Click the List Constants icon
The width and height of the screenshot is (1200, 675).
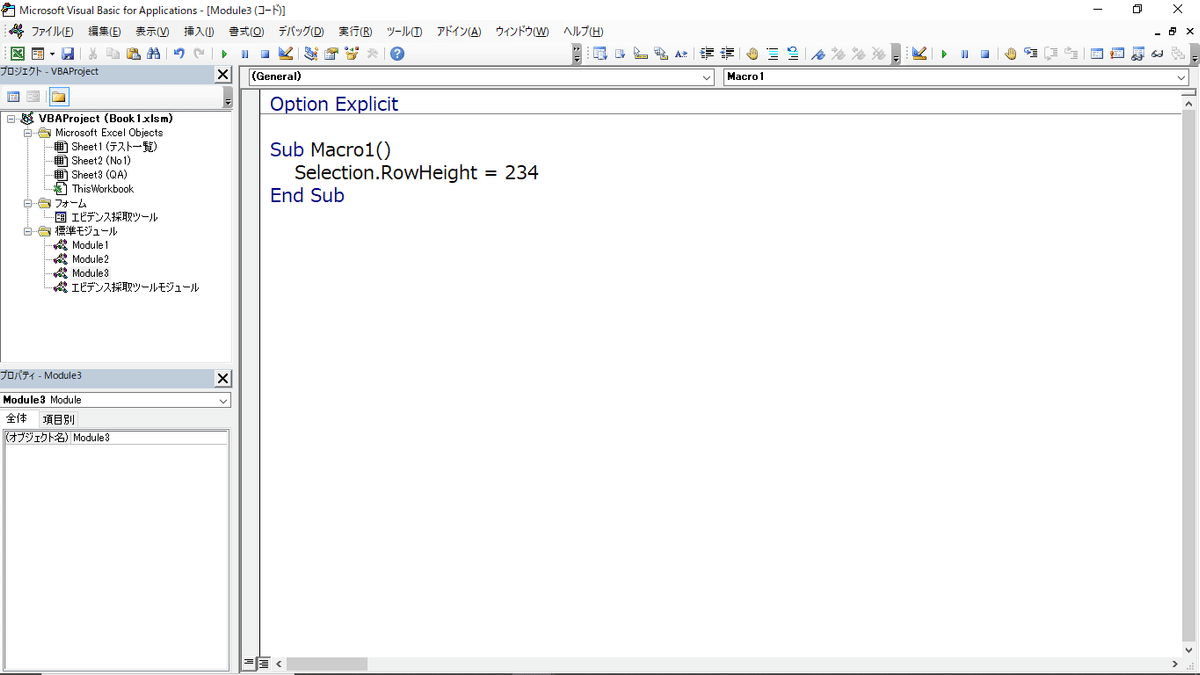point(620,54)
